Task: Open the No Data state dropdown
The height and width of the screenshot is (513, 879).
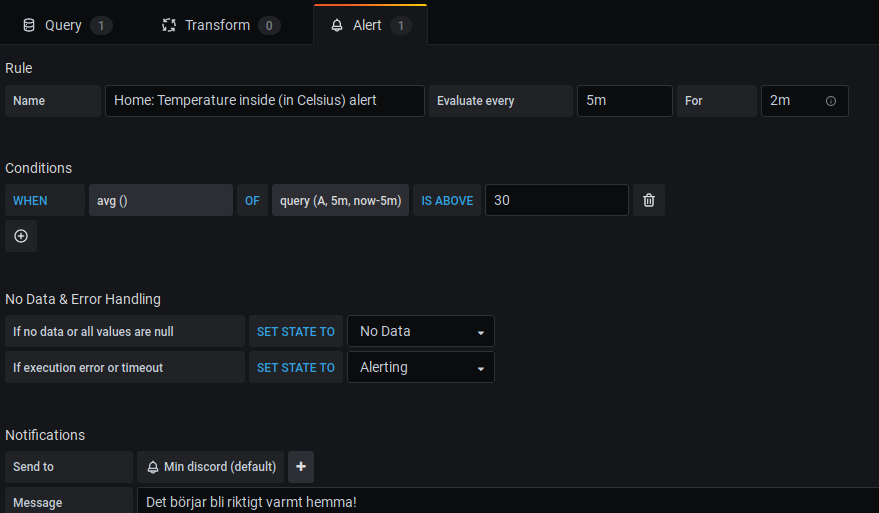Action: click(x=421, y=331)
